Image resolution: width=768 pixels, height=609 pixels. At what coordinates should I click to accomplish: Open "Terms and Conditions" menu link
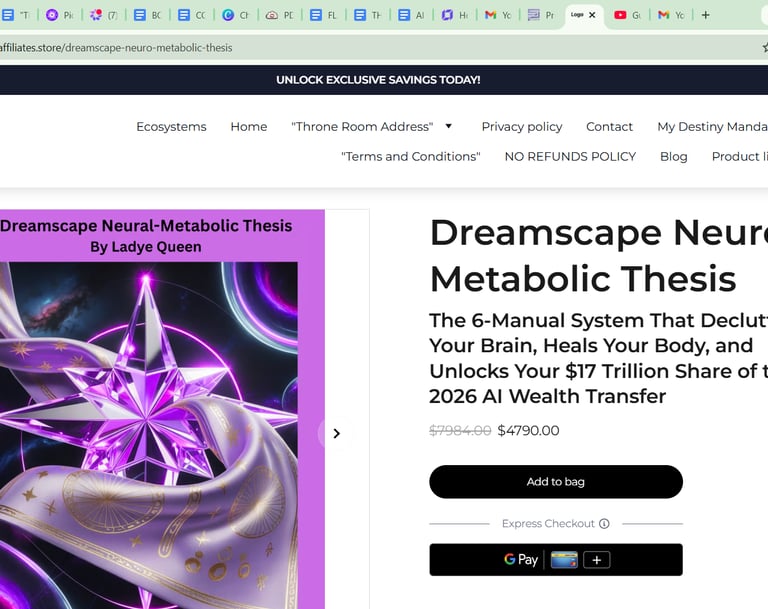[x=410, y=156]
